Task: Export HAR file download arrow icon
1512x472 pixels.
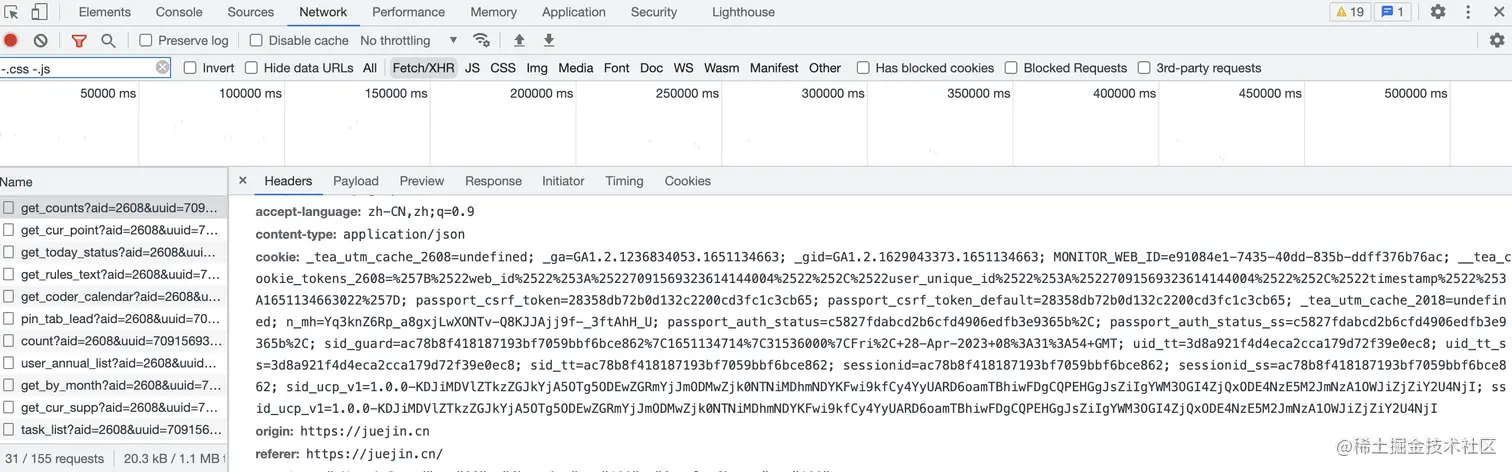Action: 549,40
